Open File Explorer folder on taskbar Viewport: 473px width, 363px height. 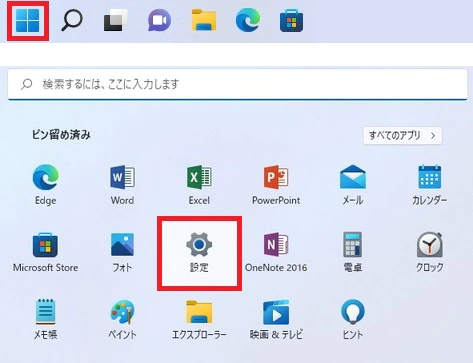coord(204,21)
